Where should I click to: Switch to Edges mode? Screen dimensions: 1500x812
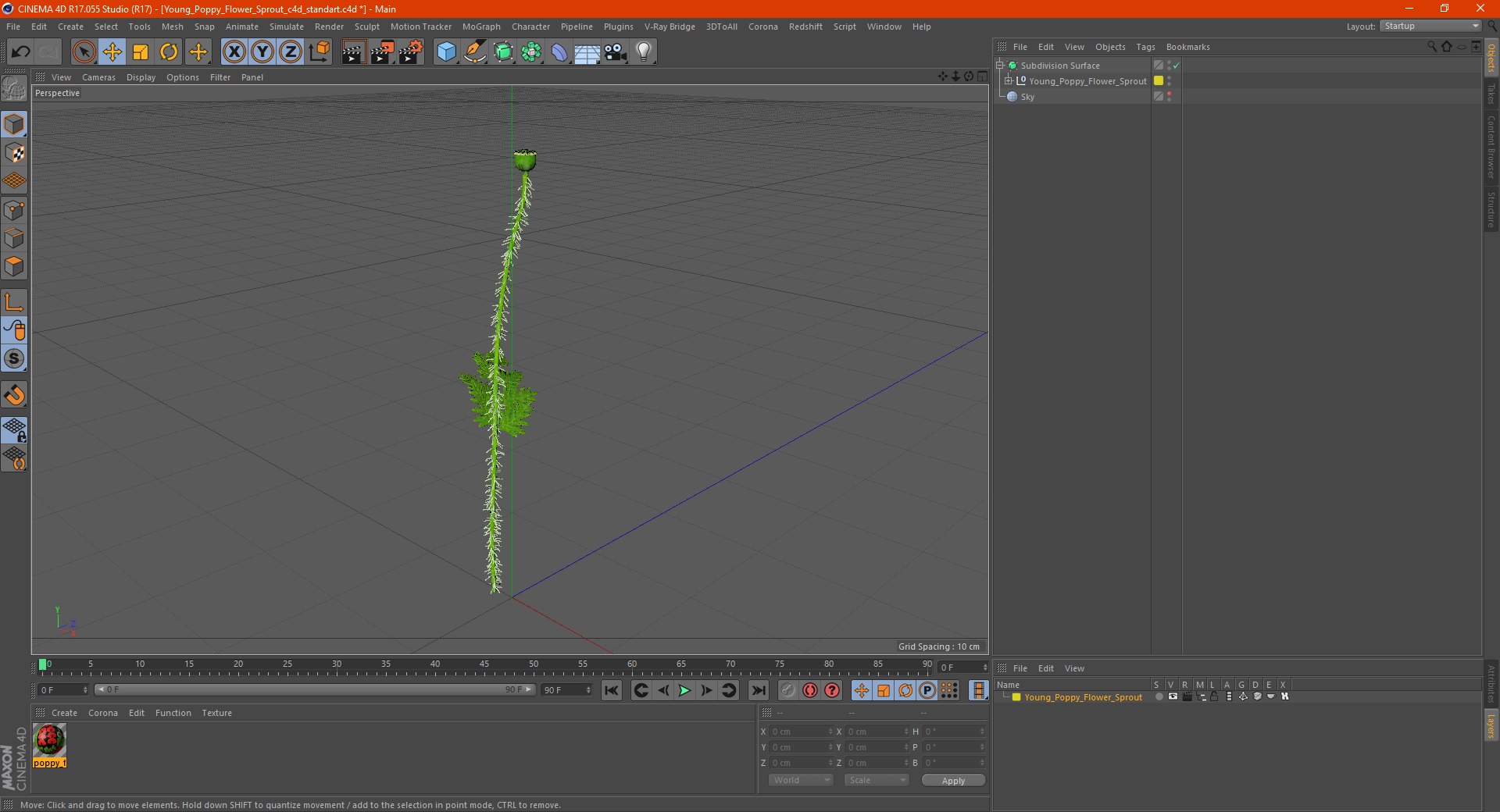pyautogui.click(x=14, y=238)
